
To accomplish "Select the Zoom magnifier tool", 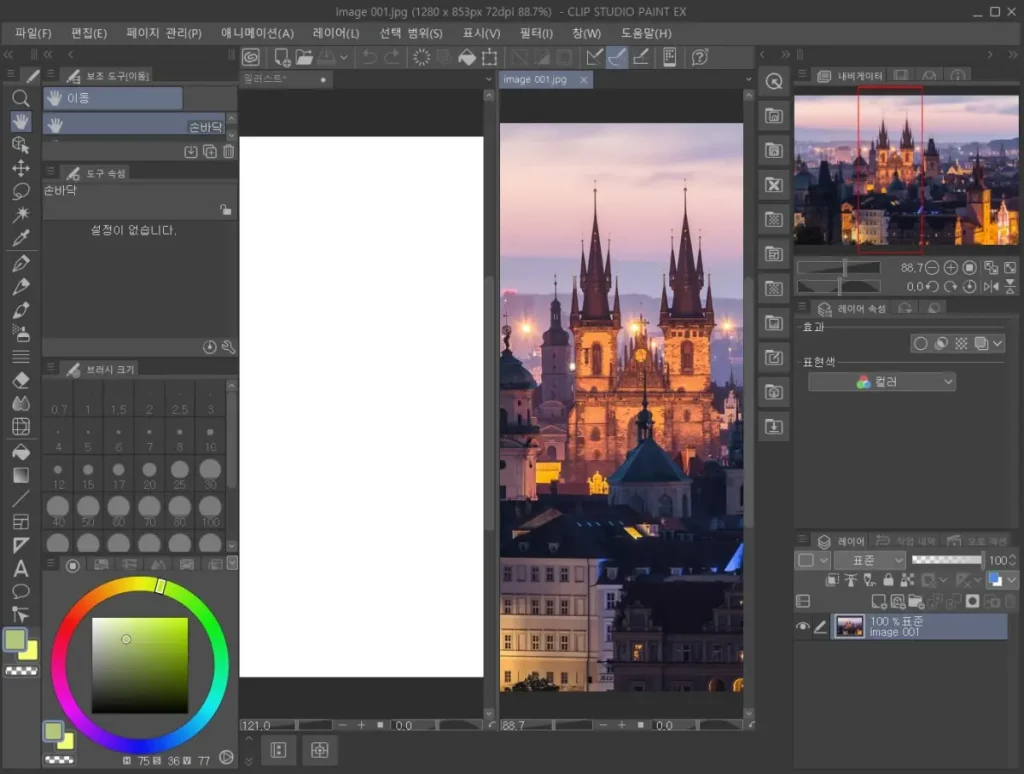I will point(20,98).
